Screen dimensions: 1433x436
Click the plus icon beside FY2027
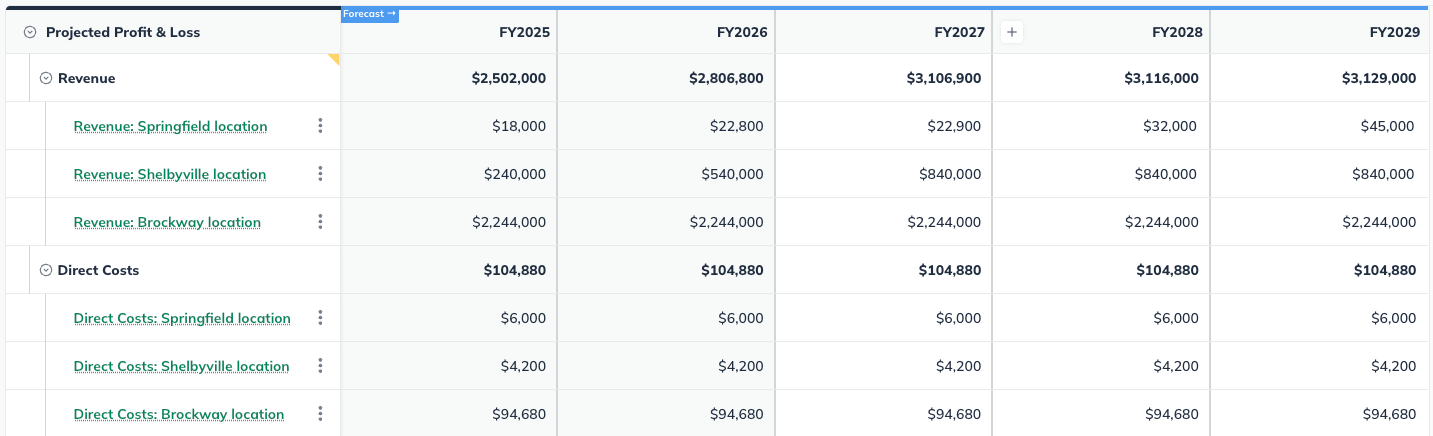point(1012,32)
